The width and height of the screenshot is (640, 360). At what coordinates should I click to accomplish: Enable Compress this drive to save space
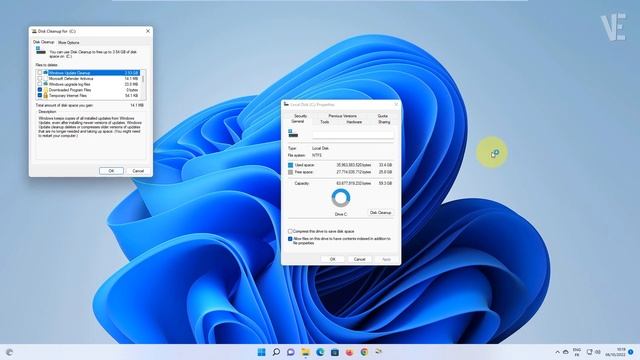point(290,231)
